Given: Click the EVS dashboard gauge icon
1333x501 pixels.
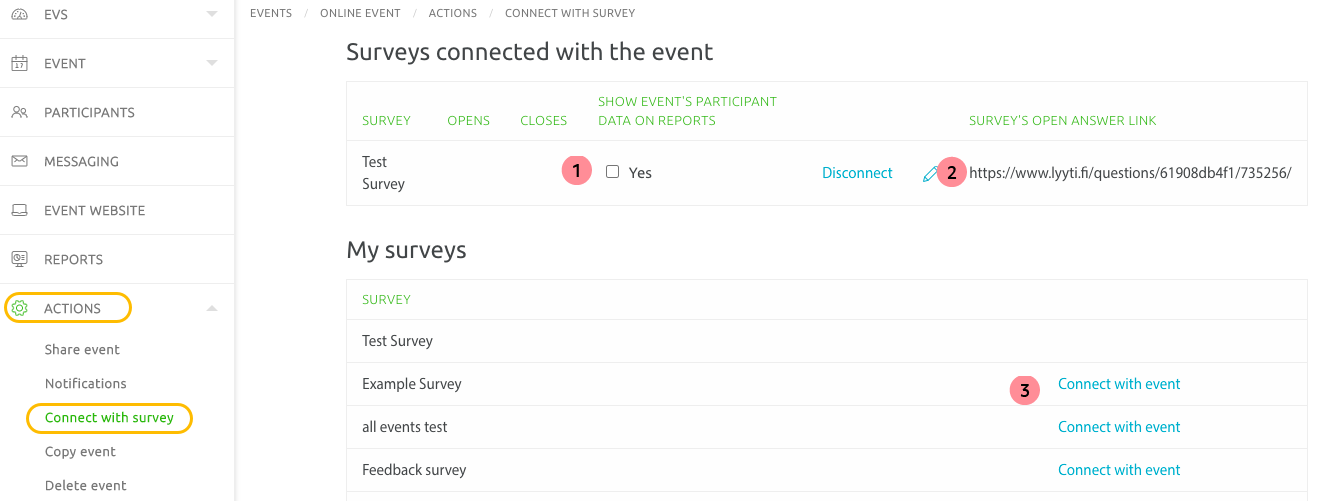Looking at the screenshot, I should click(19, 14).
